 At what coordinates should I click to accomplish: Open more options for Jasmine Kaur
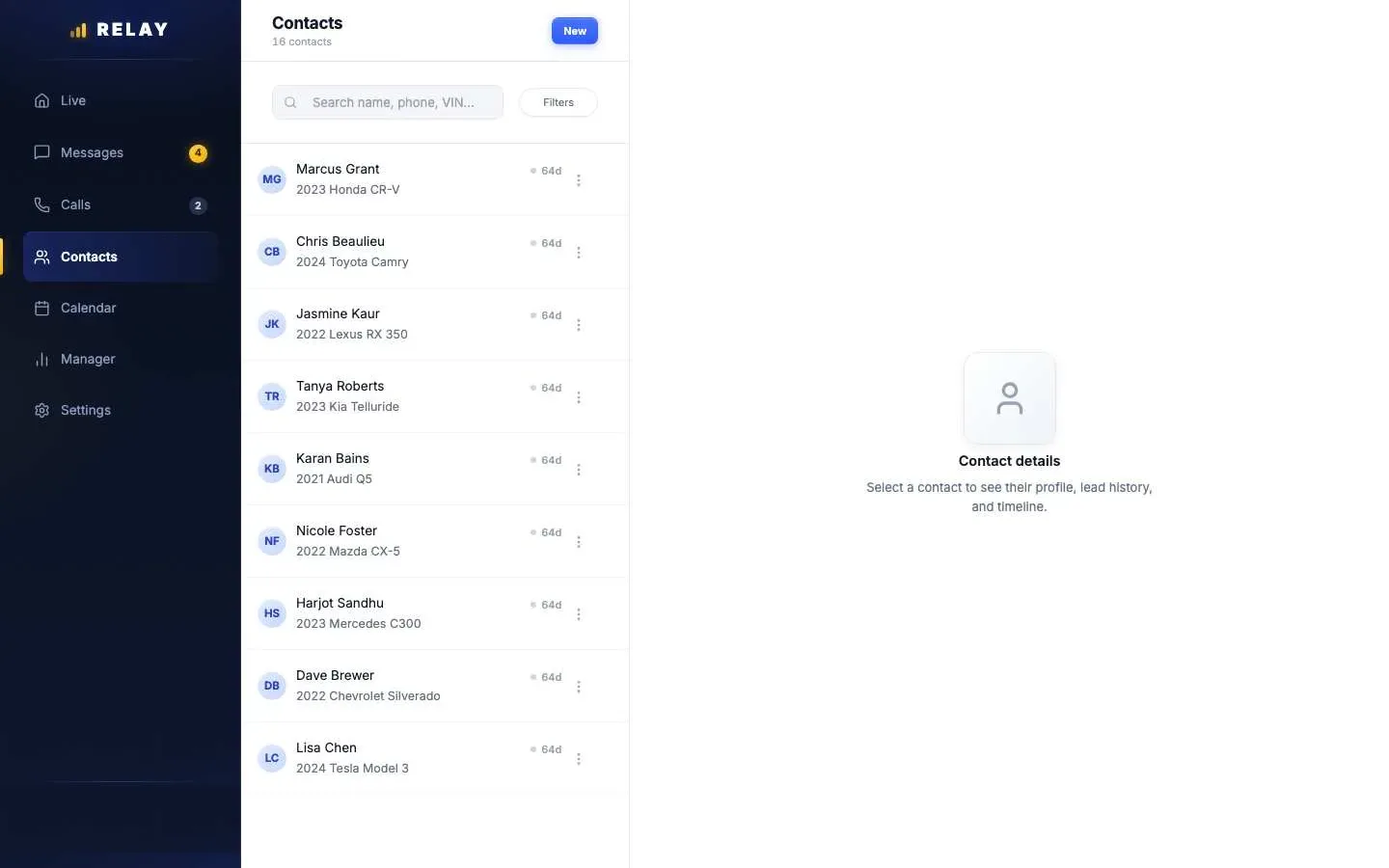click(579, 325)
